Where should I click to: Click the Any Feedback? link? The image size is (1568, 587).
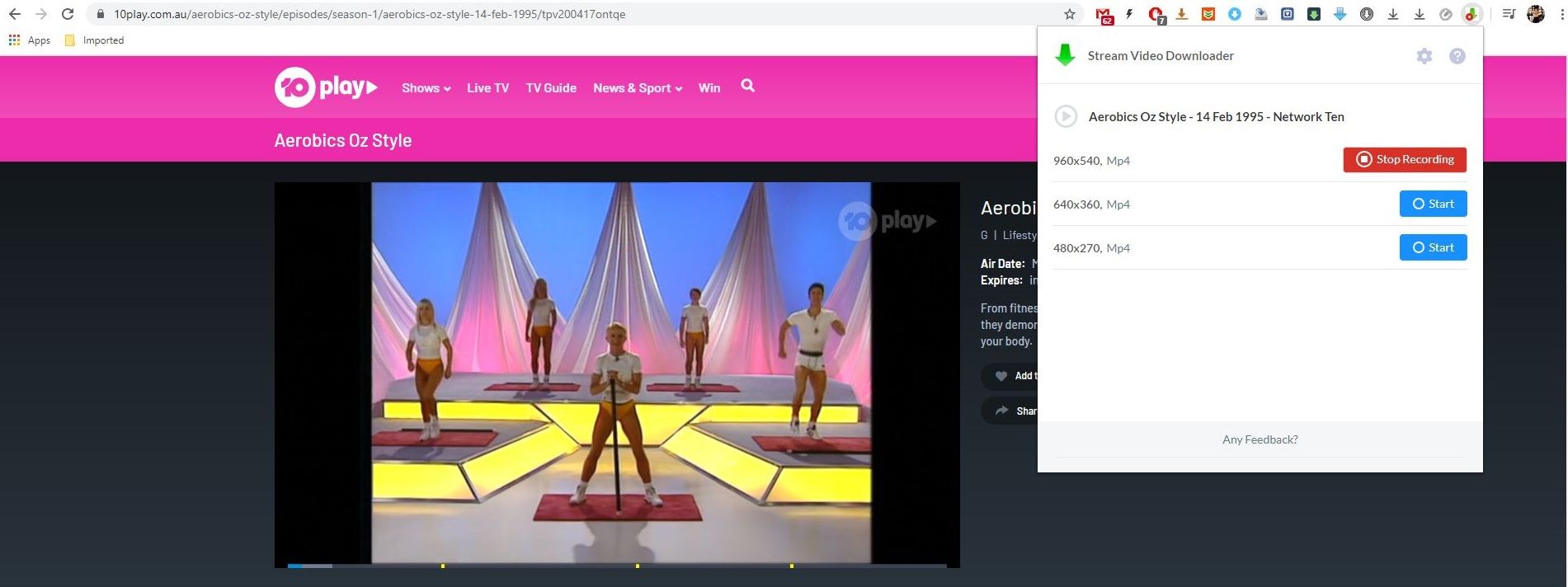(1260, 439)
